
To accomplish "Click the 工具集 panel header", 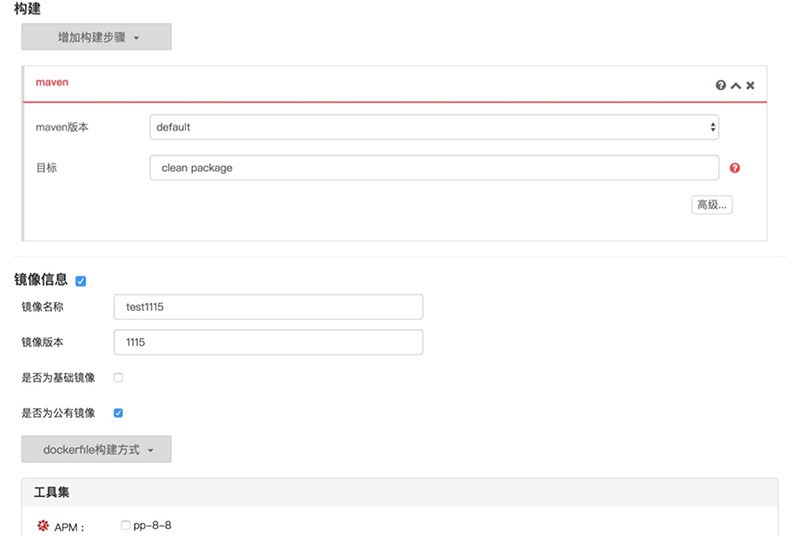I will tap(400, 492).
